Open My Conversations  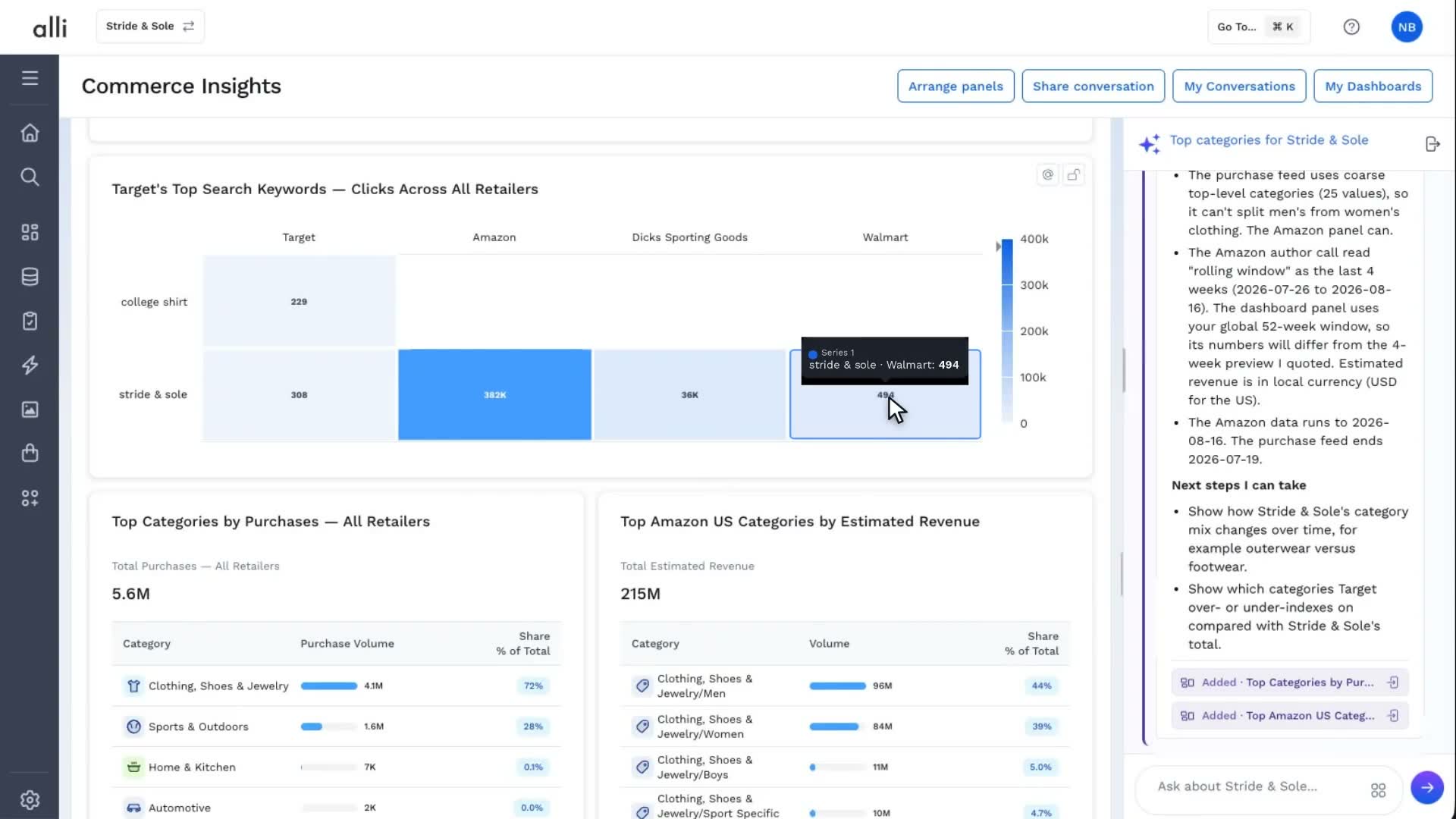click(1239, 86)
